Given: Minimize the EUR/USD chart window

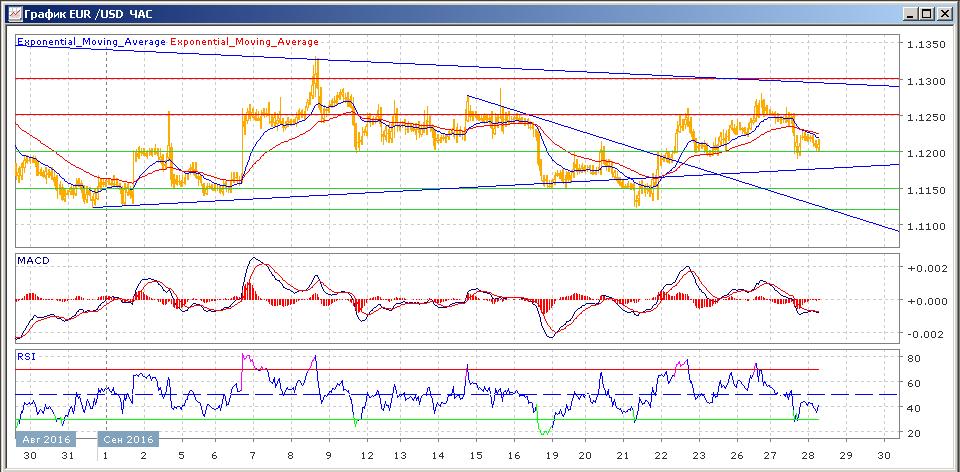Looking at the screenshot, I should [910, 13].
